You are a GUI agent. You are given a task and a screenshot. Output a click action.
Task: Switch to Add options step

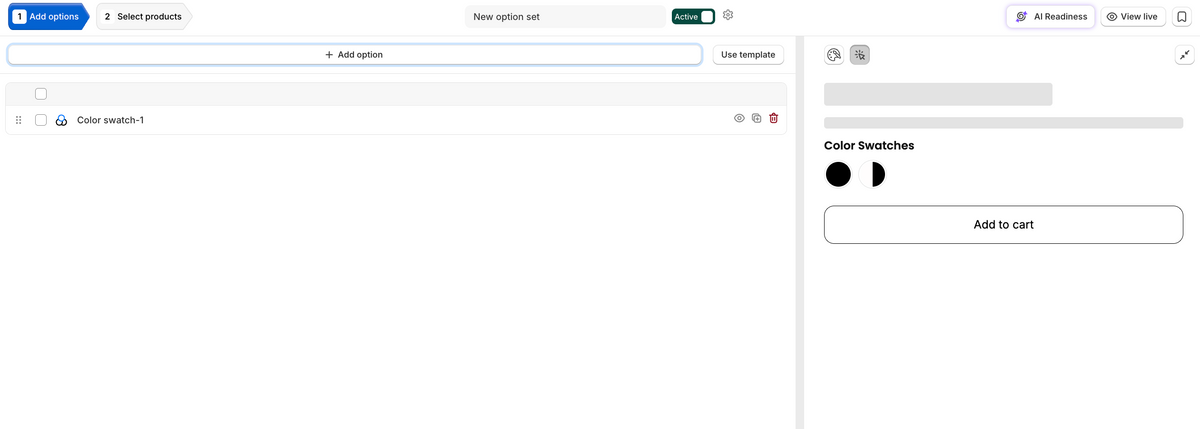(x=47, y=16)
